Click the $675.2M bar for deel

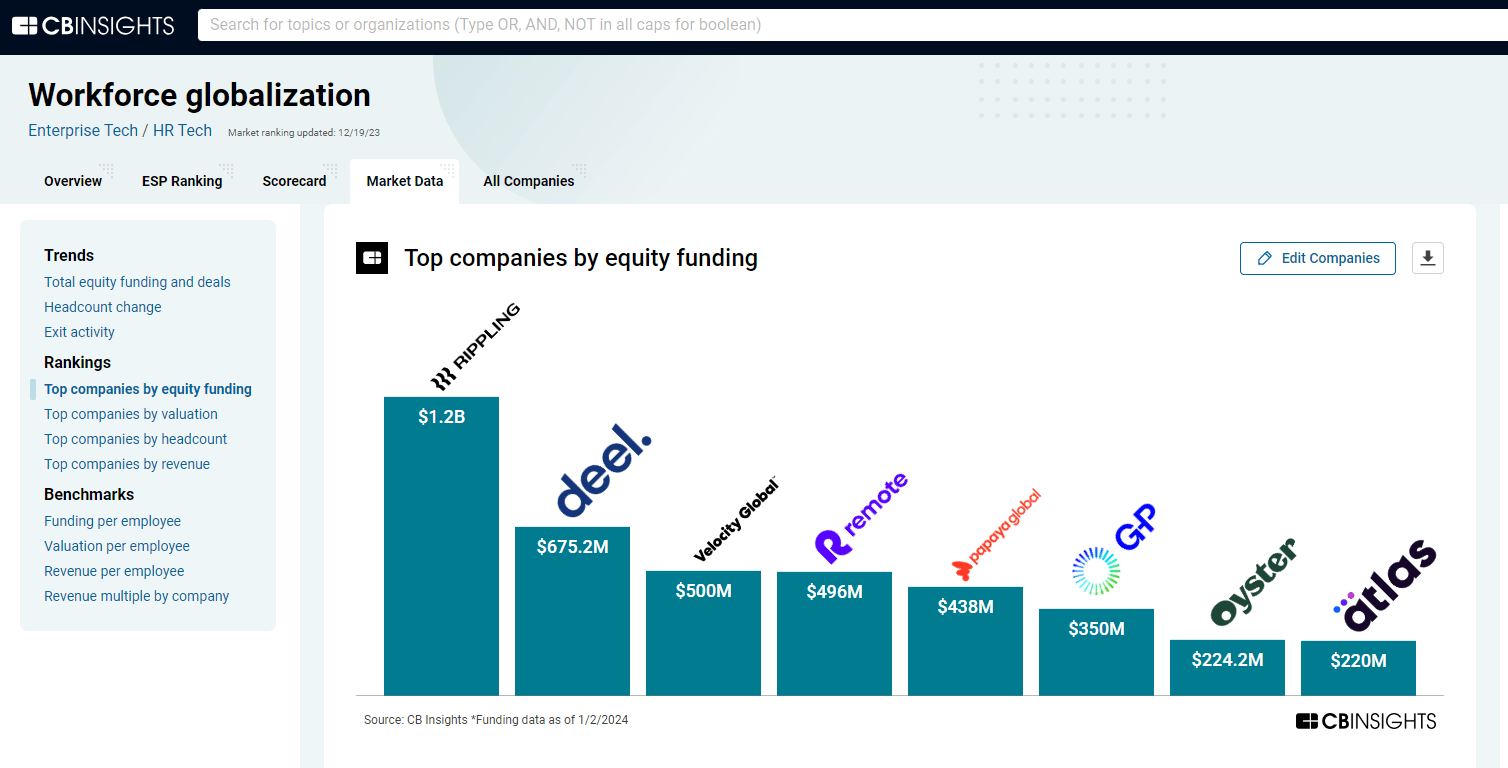pos(572,611)
